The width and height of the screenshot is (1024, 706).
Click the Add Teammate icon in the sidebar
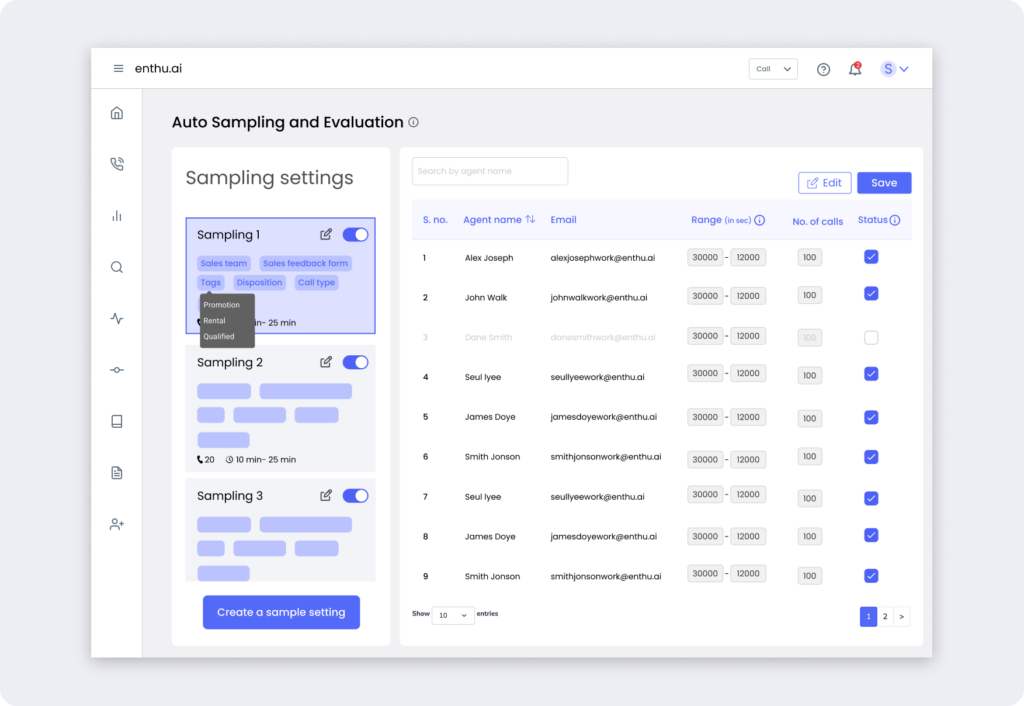tap(116, 523)
